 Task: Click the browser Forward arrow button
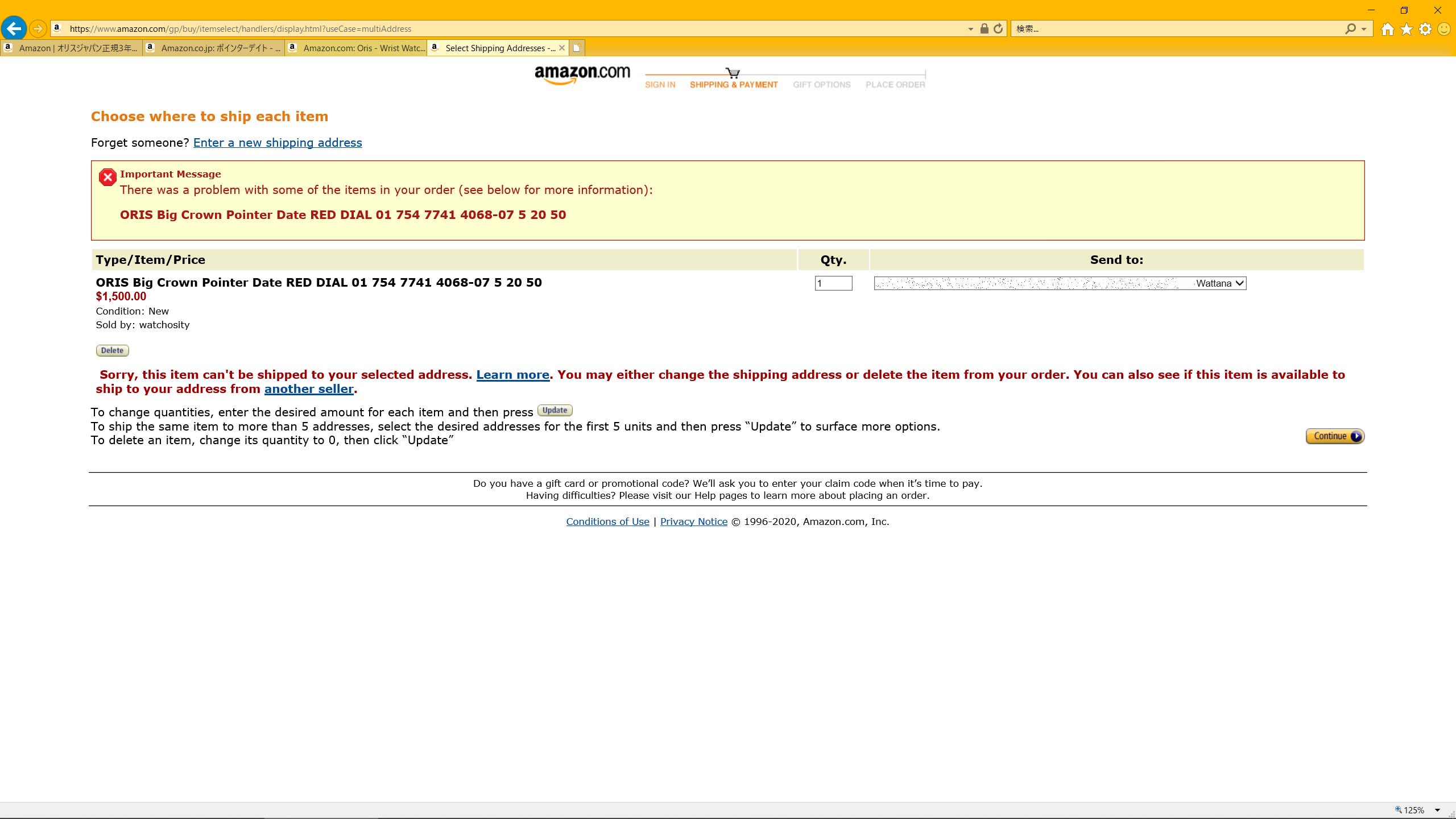pyautogui.click(x=38, y=28)
